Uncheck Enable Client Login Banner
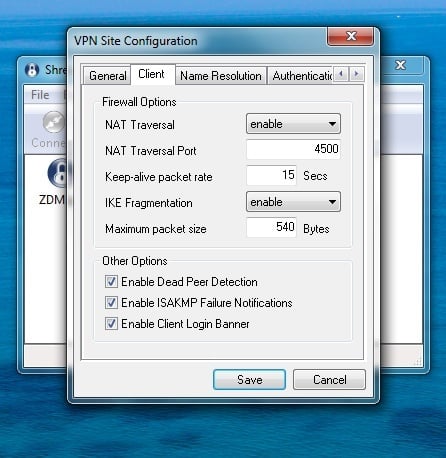Screen dimensions: 446x458 click(x=111, y=324)
